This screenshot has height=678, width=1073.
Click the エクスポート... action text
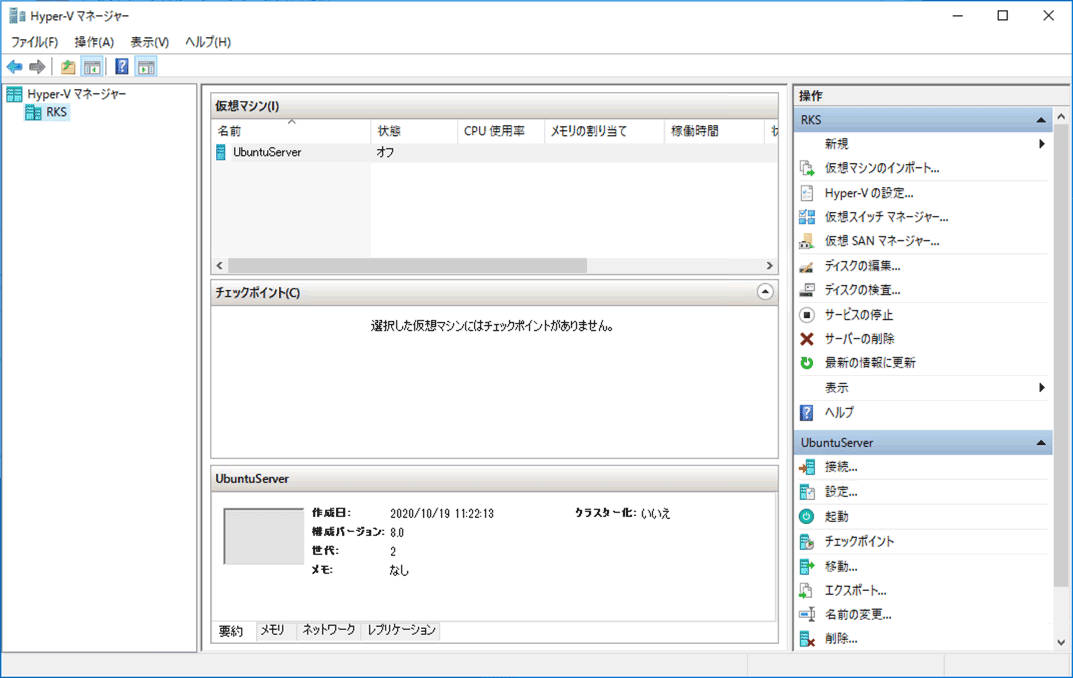point(855,590)
